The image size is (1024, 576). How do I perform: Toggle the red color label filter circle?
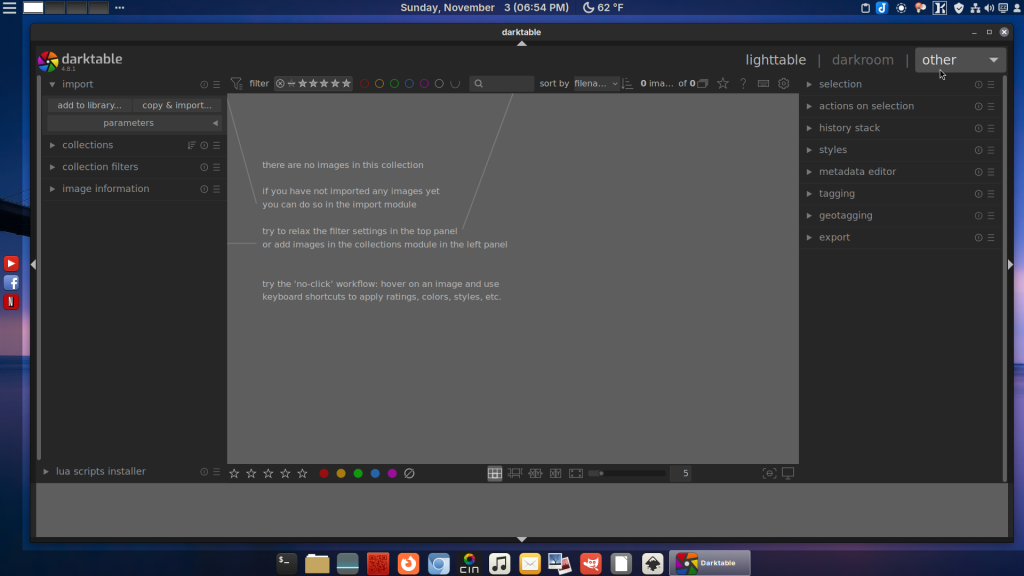[365, 84]
